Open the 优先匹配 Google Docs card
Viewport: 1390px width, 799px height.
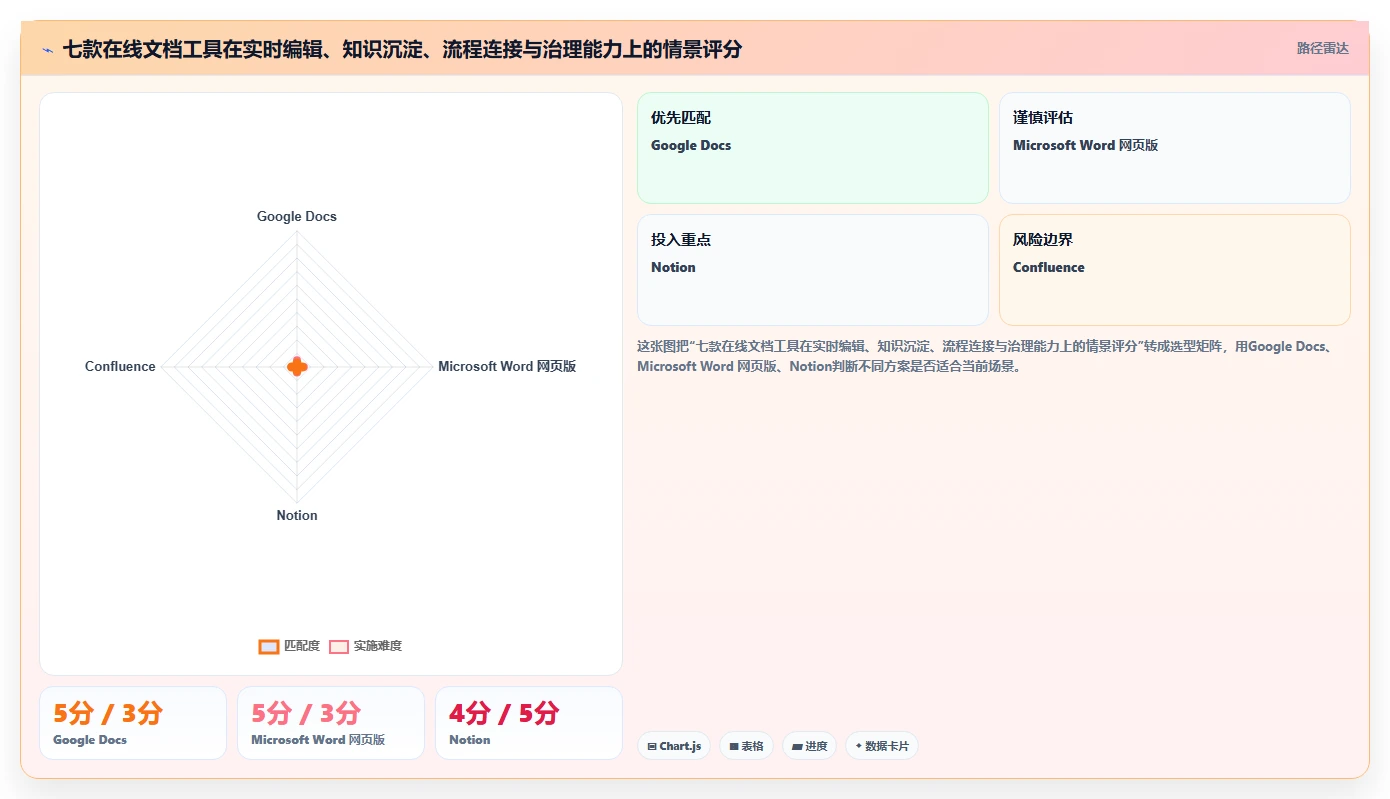pyautogui.click(x=812, y=148)
